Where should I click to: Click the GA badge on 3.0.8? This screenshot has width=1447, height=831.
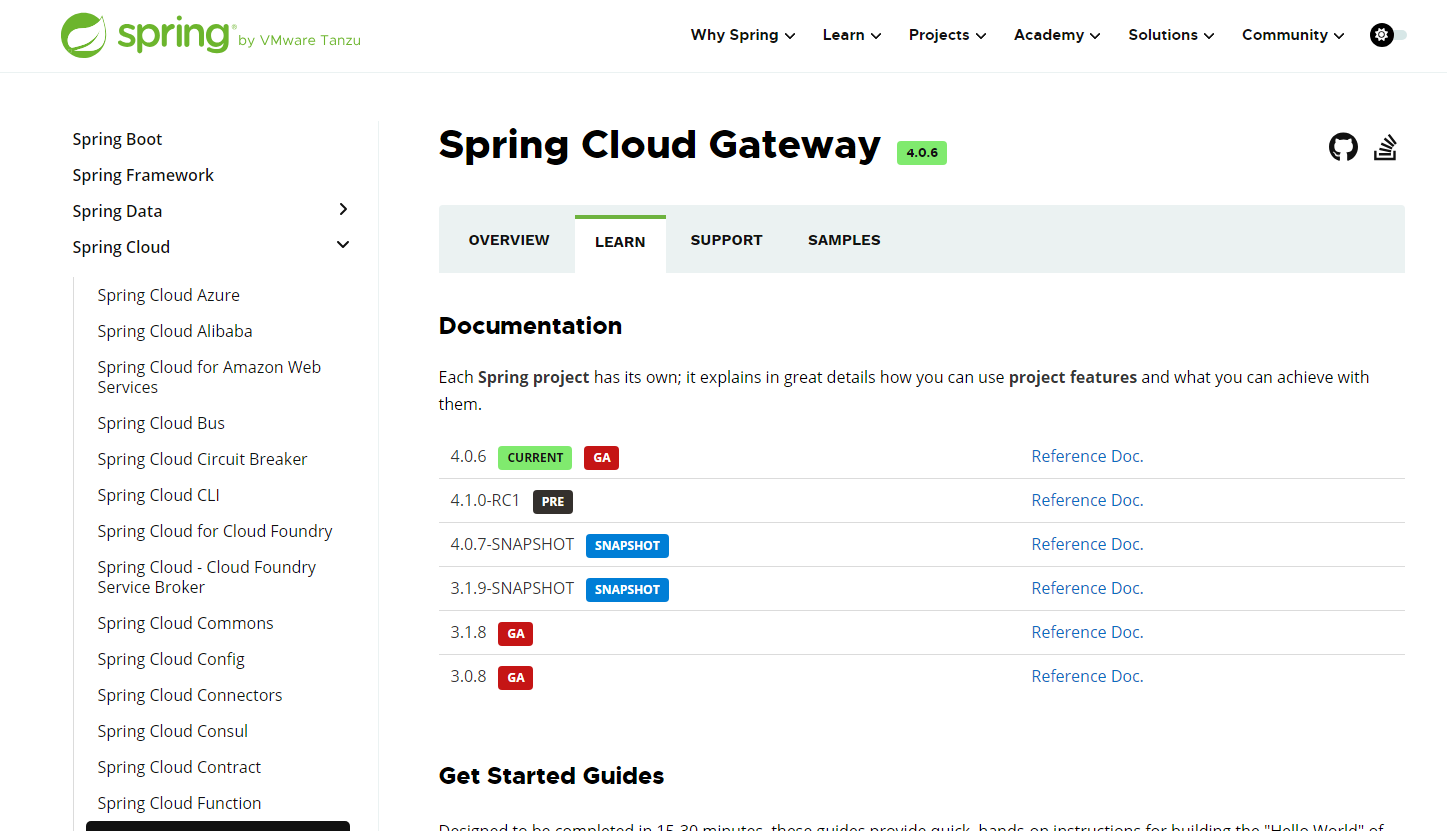(x=516, y=678)
